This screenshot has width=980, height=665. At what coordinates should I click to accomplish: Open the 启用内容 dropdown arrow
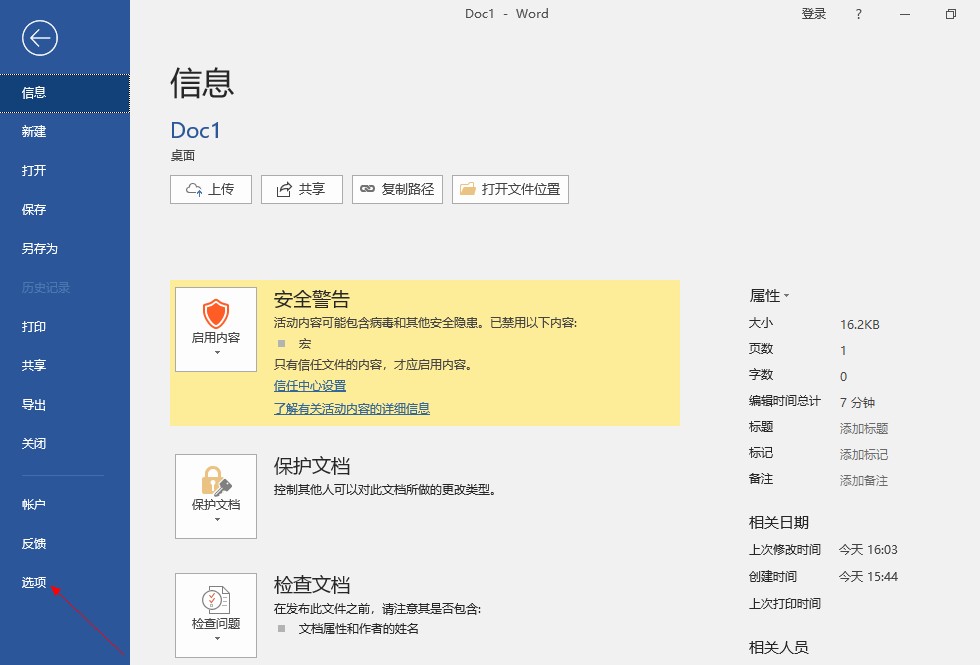tap(217, 352)
